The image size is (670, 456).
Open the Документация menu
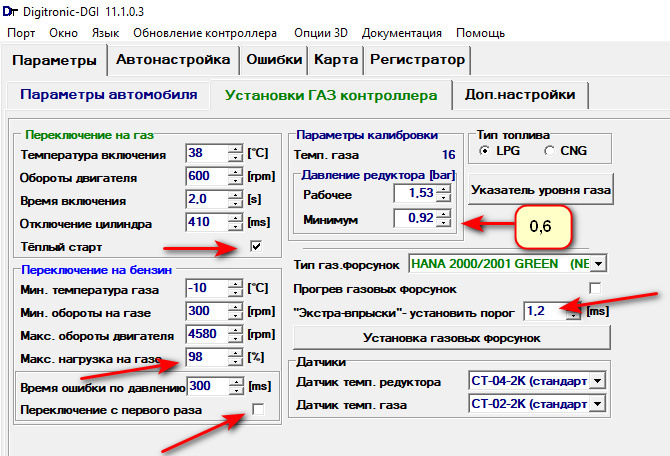402,33
